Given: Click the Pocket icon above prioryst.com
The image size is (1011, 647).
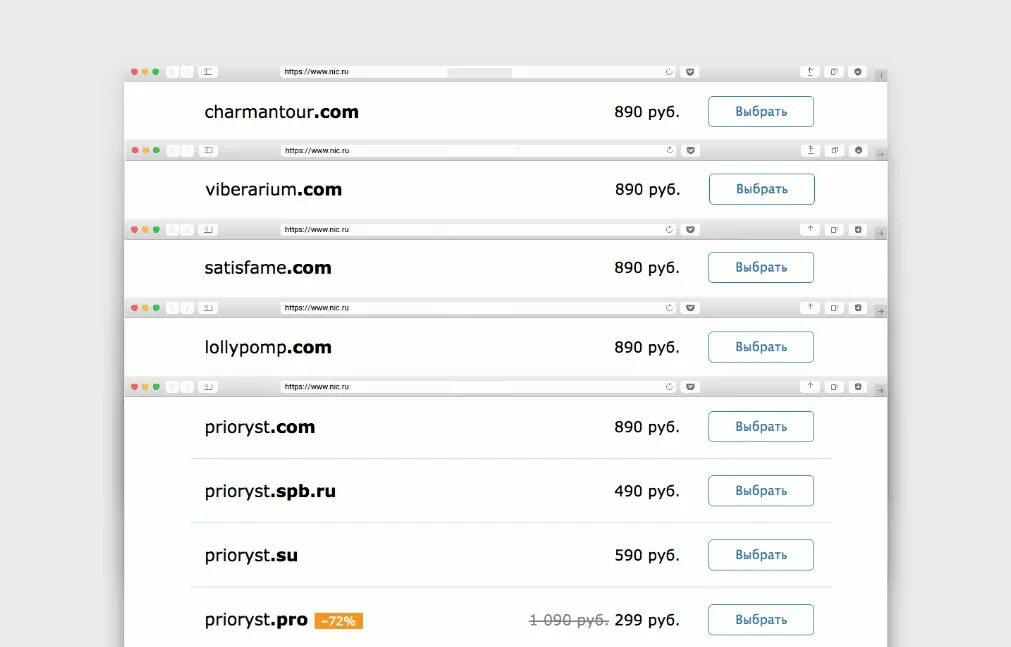Looking at the screenshot, I should point(690,386).
